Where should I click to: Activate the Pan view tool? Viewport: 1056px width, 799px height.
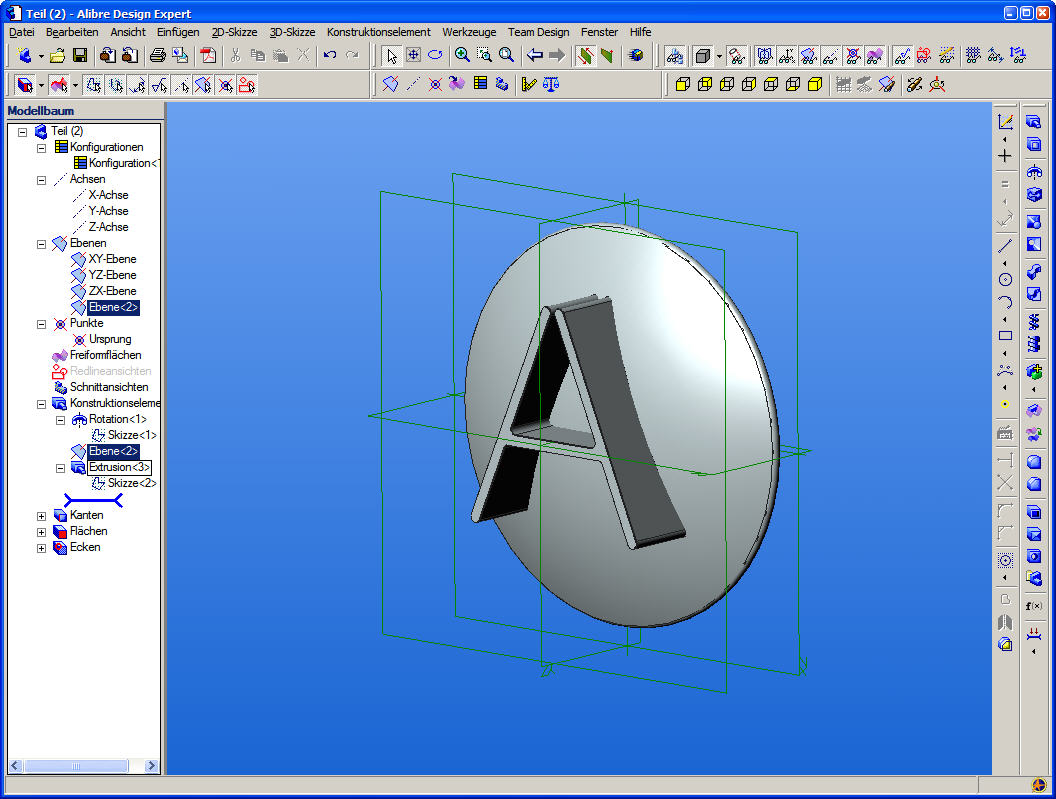point(413,55)
